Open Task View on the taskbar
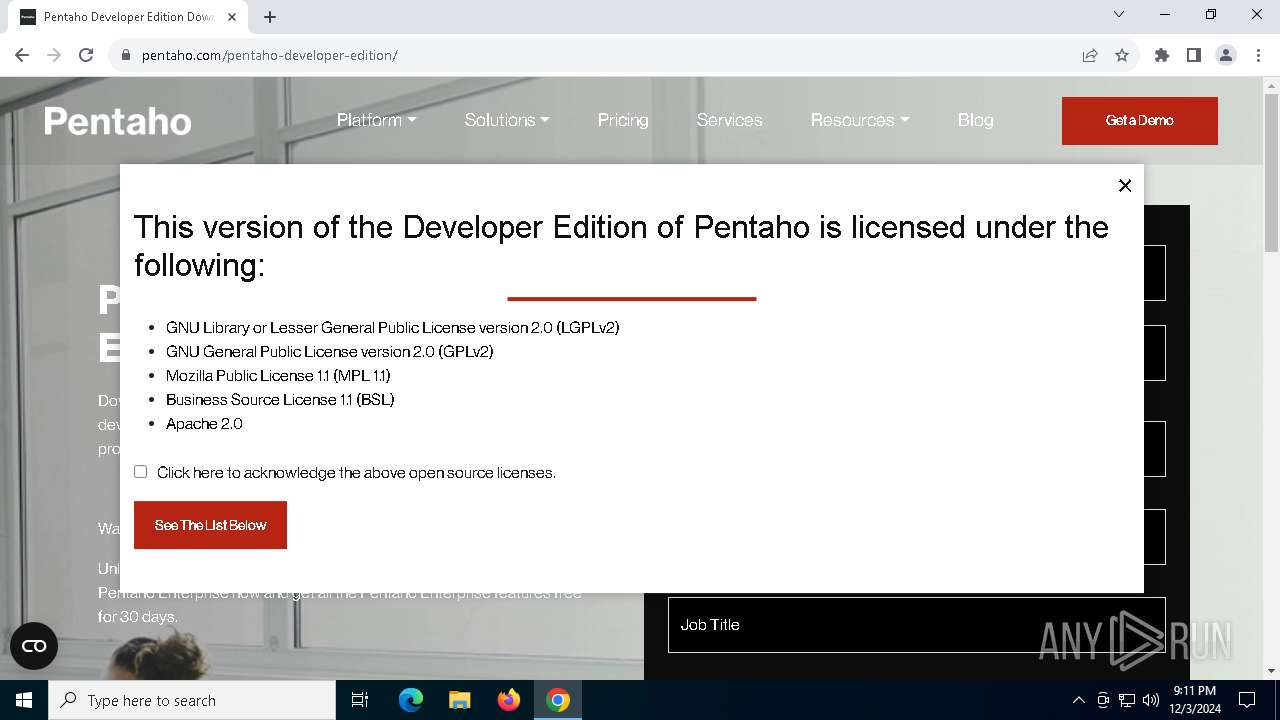Screen dimensions: 1280x720 click(x=360, y=700)
